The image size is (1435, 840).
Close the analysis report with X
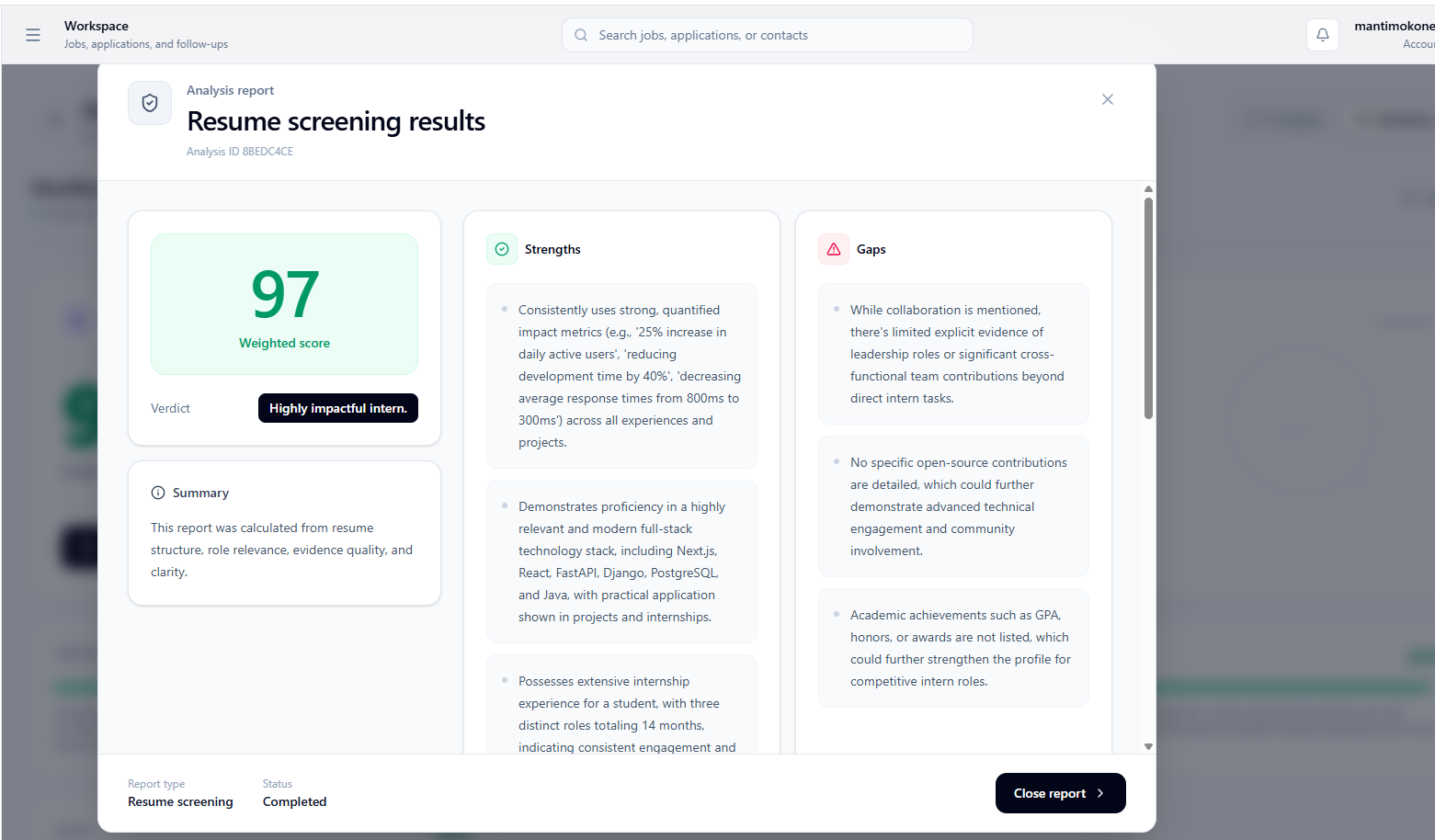(1107, 99)
